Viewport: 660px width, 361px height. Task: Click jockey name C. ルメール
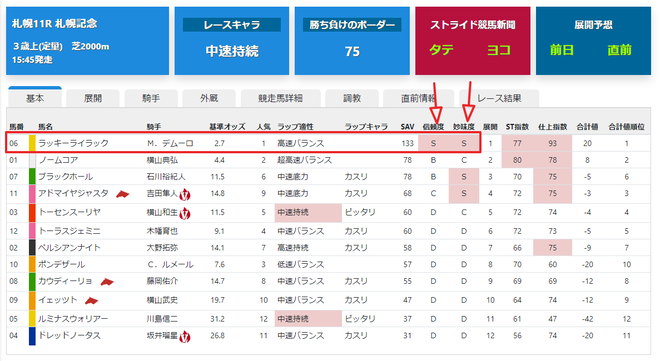170,265
